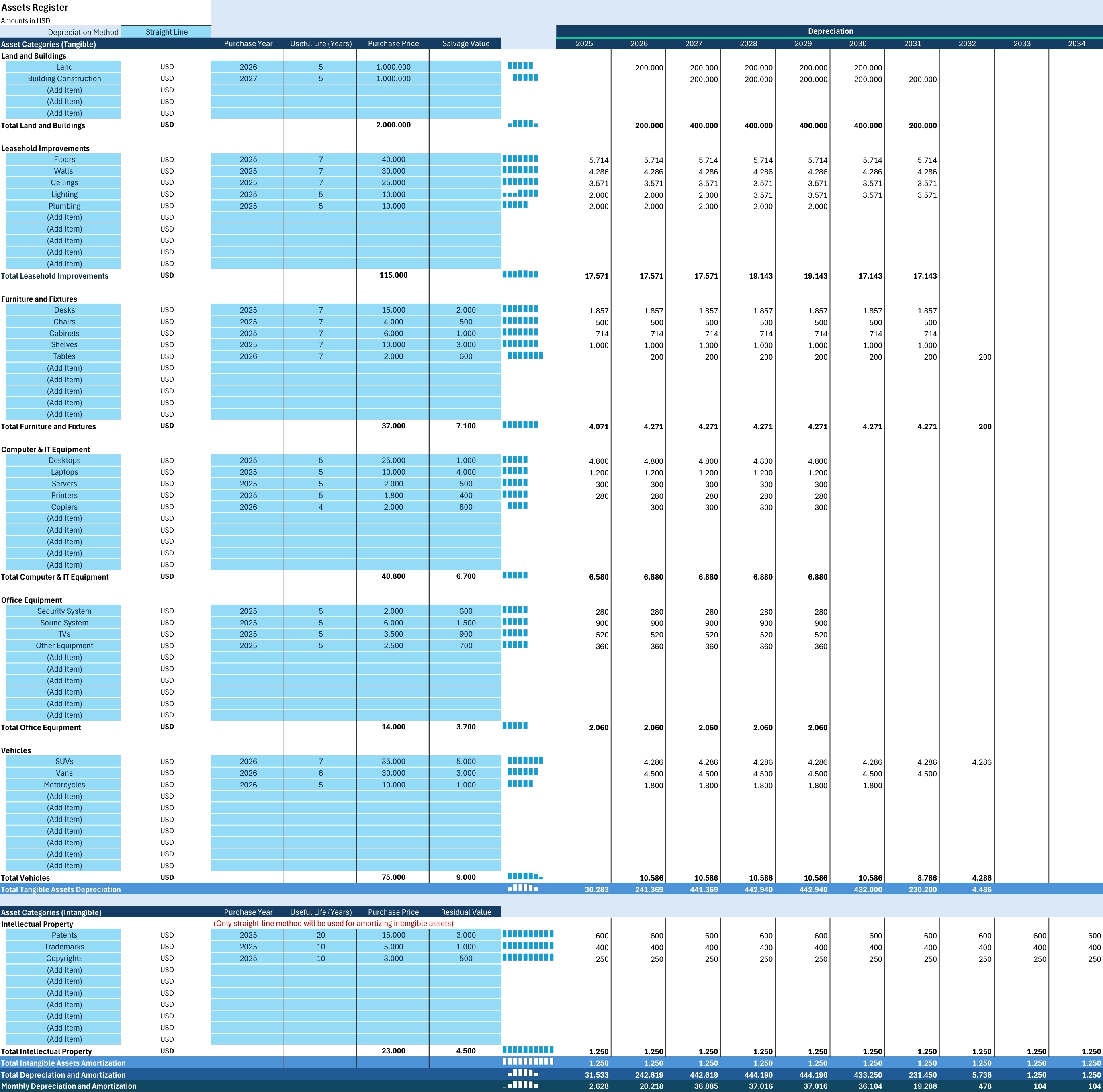Viewport: 1103px width, 1092px height.
Task: Click the Lighting row sparkline chart
Action: 520,194
